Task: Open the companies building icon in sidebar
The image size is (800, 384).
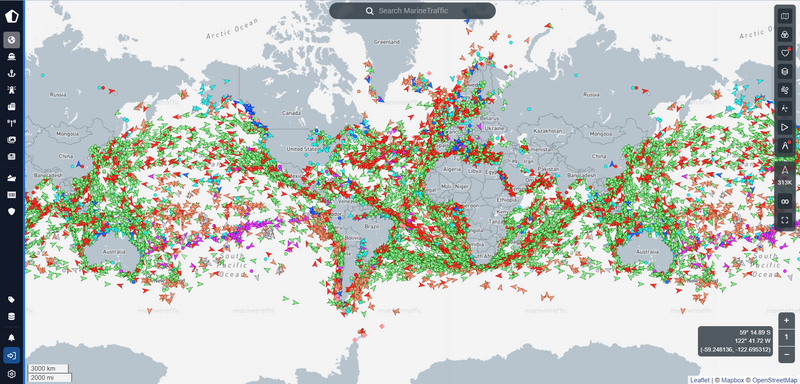Action: [12, 107]
